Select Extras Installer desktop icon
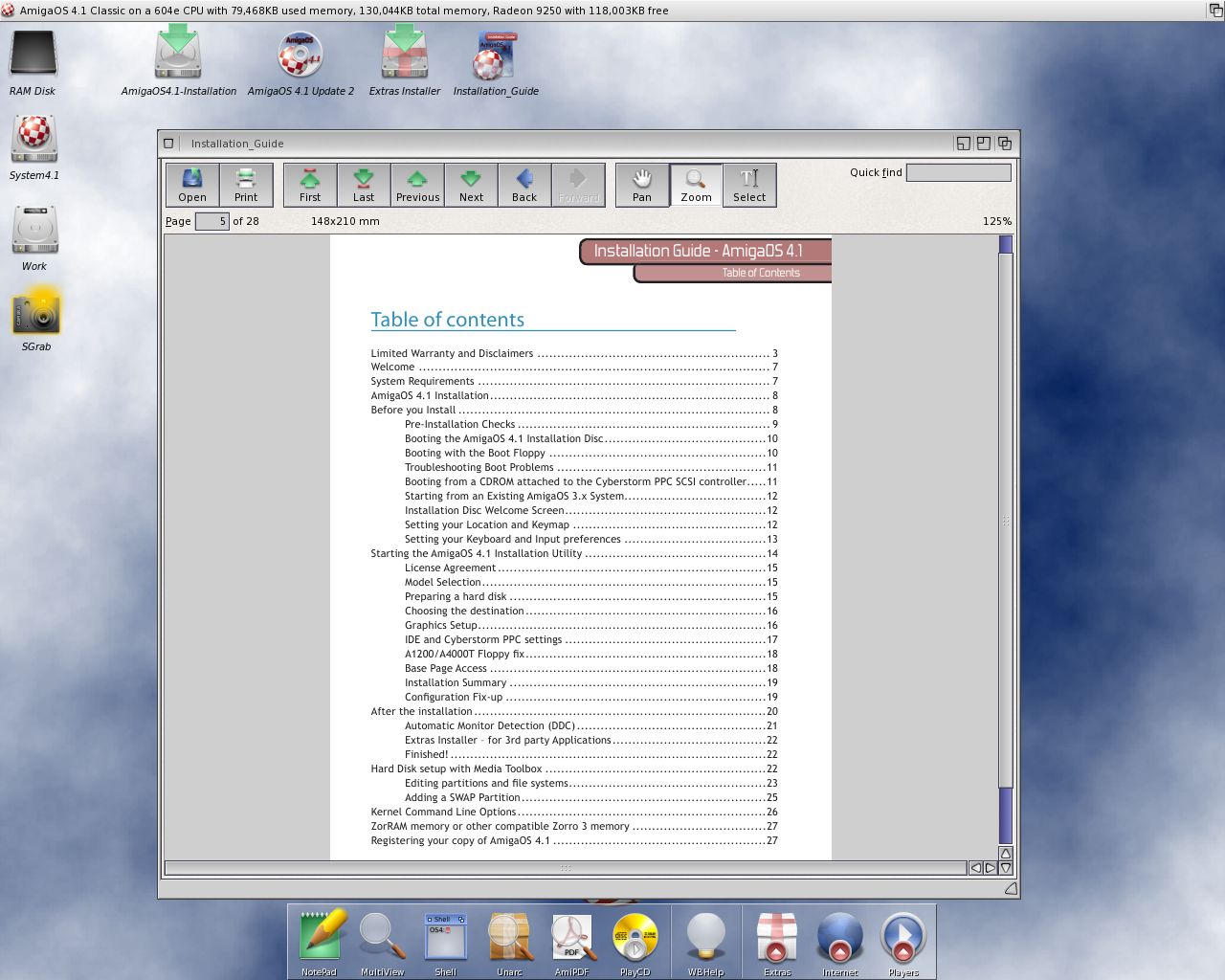This screenshot has height=980, width=1225. point(405,62)
